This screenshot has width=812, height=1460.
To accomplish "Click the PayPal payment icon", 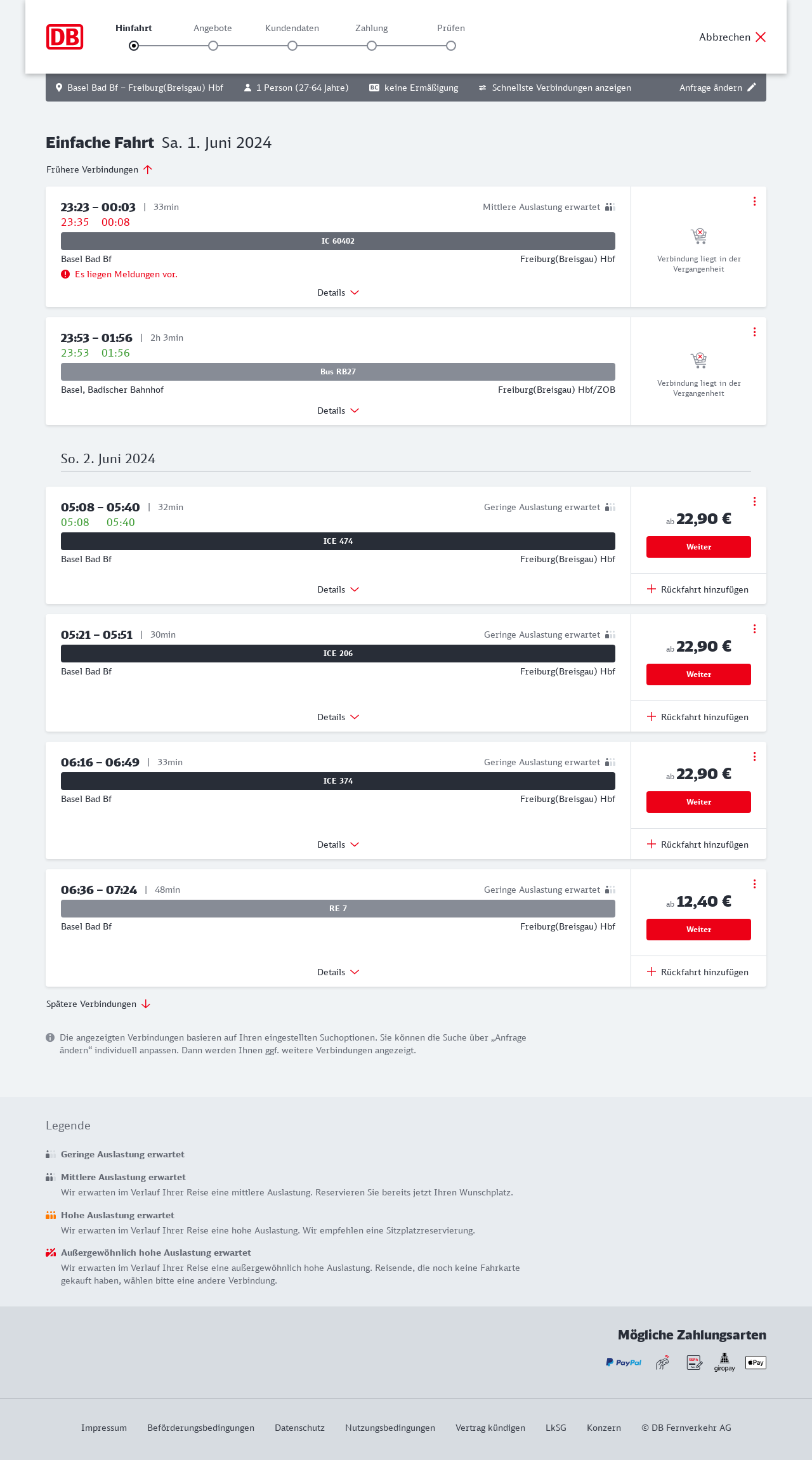I will 624,1362.
